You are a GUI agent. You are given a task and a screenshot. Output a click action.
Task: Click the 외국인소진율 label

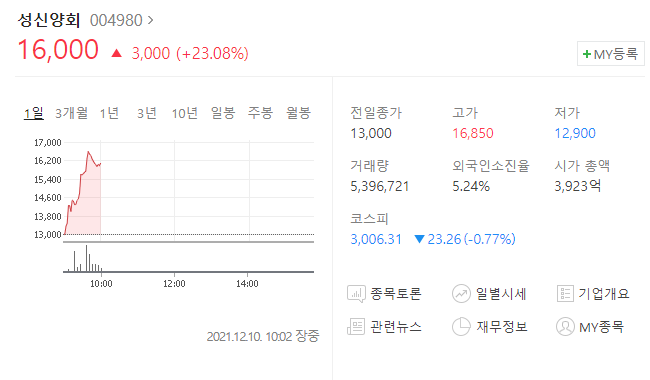(491, 166)
